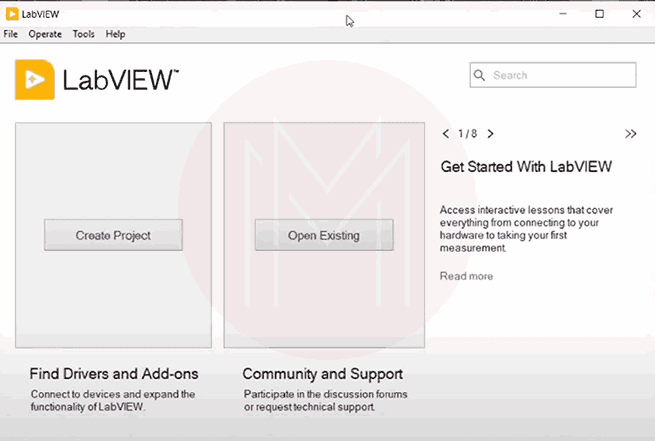The width and height of the screenshot is (655, 441).
Task: Open Find Drivers and Add-ons
Action: pos(114,374)
